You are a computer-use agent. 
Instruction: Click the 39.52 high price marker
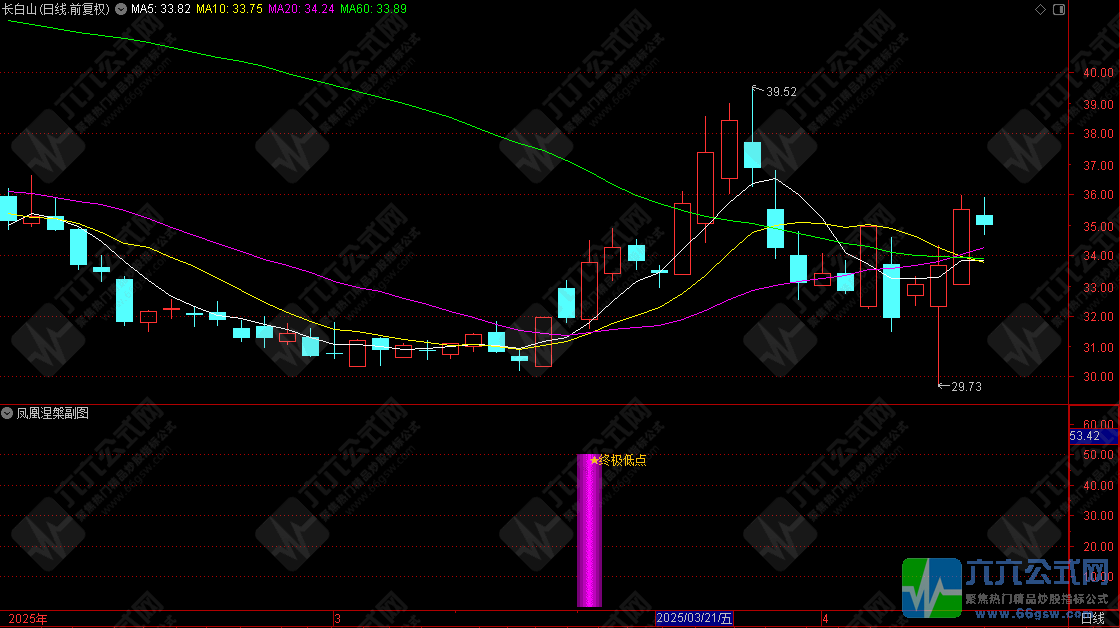point(781,92)
